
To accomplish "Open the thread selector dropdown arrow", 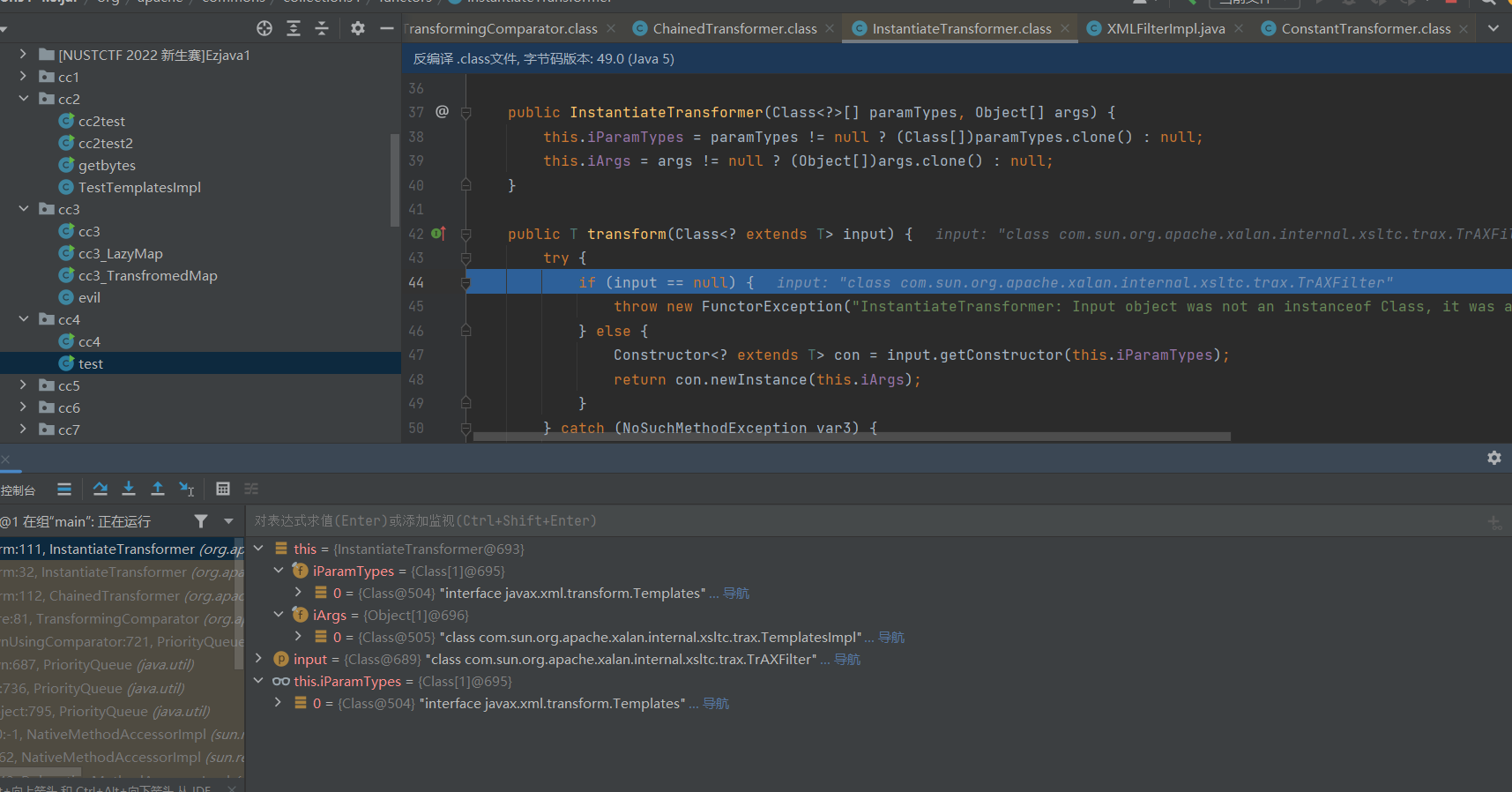I will click(229, 521).
